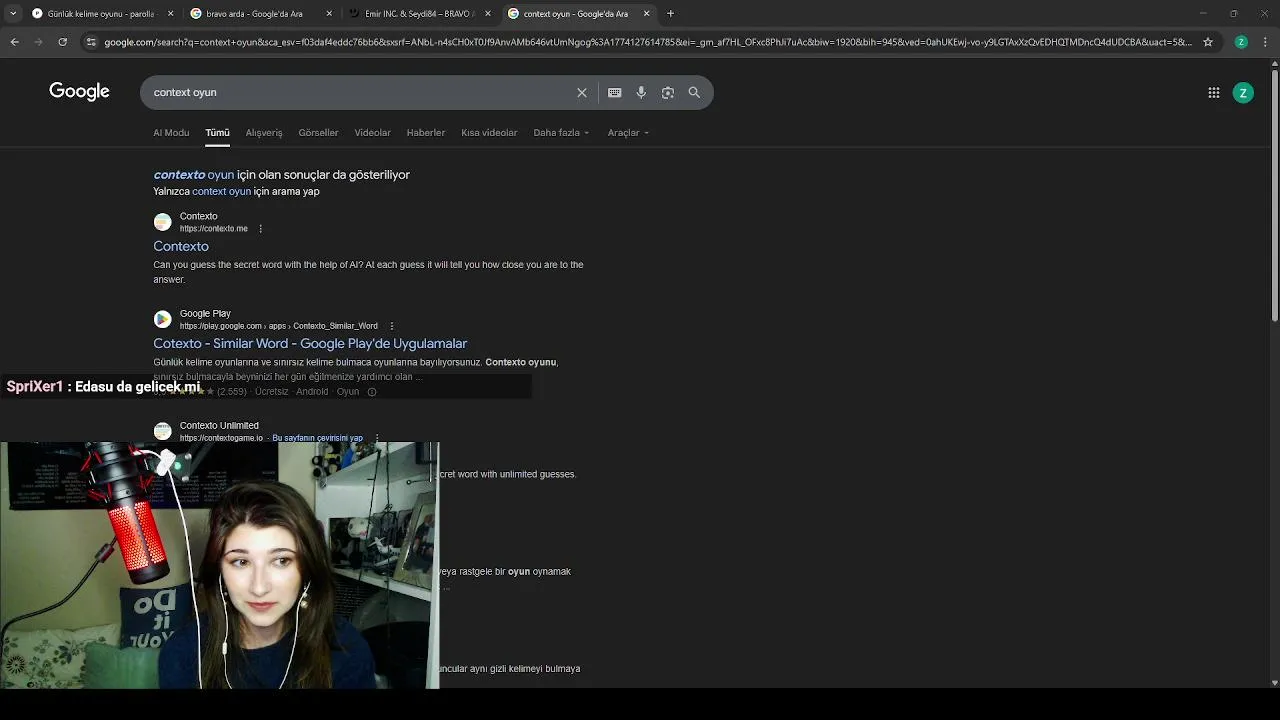
Task: Select the Tümü search tab
Action: click(217, 133)
